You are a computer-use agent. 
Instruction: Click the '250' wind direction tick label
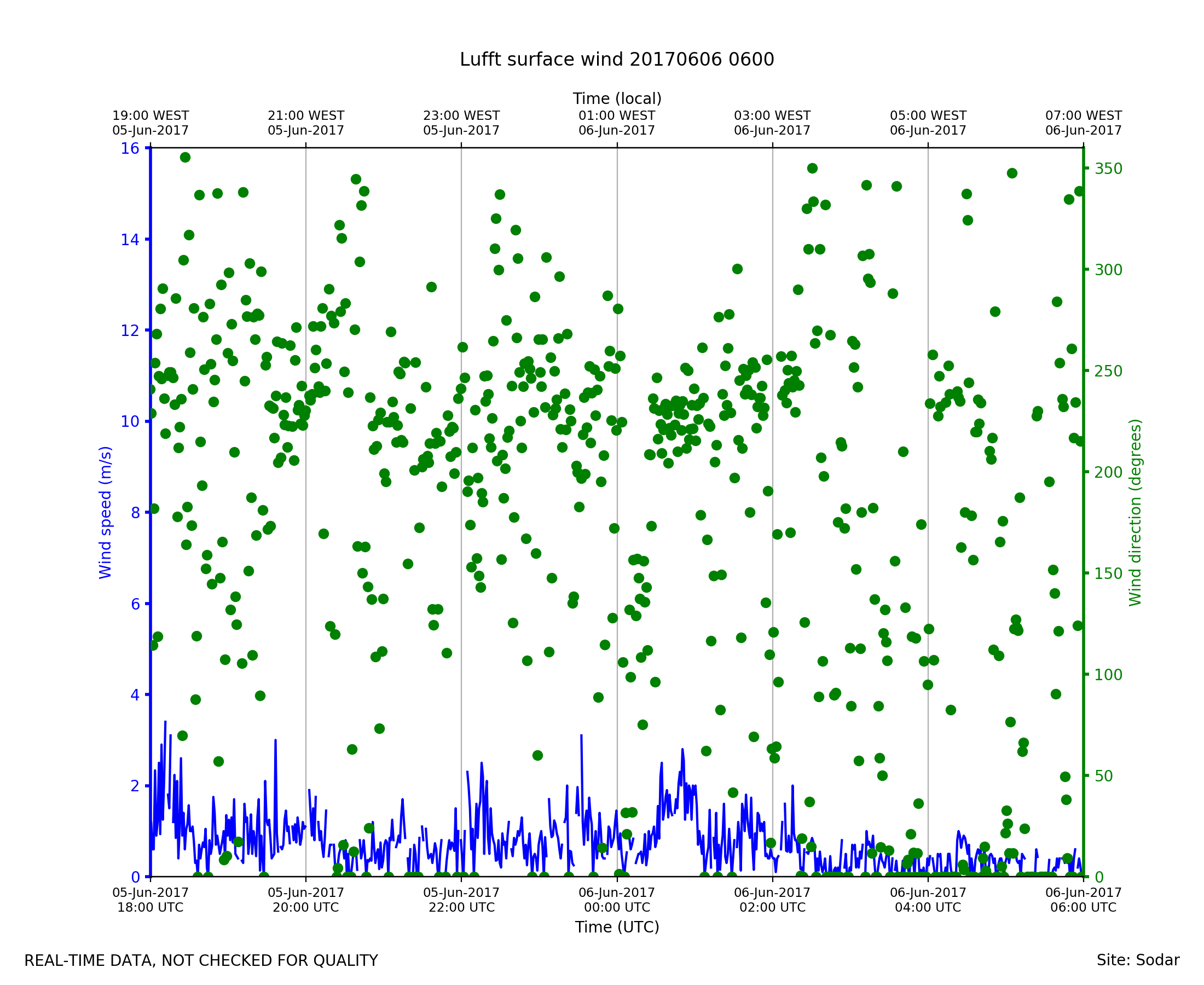(x=1108, y=371)
